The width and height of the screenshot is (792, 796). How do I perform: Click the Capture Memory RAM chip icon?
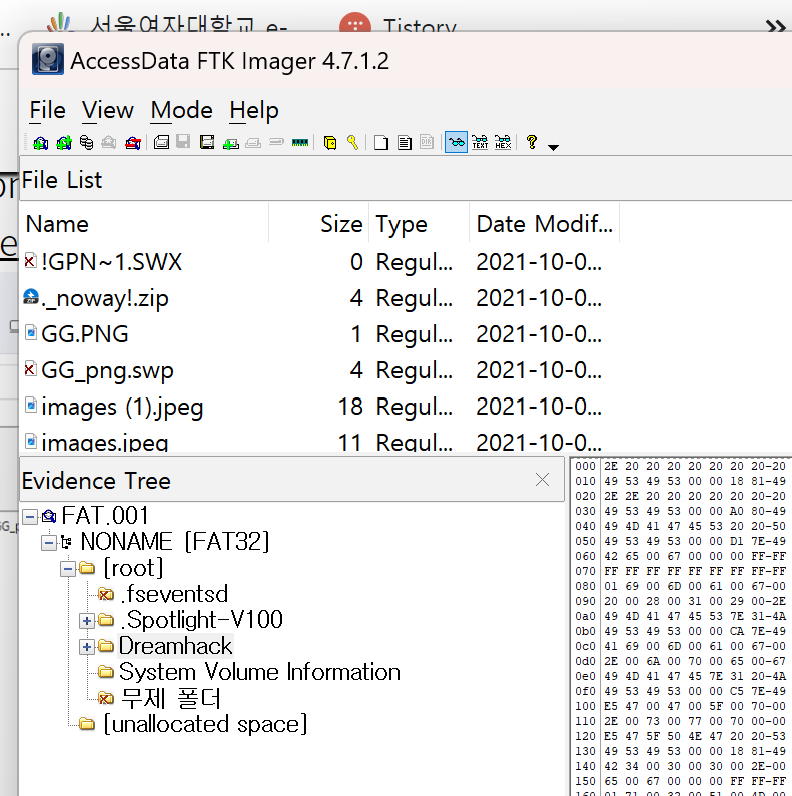click(x=300, y=143)
